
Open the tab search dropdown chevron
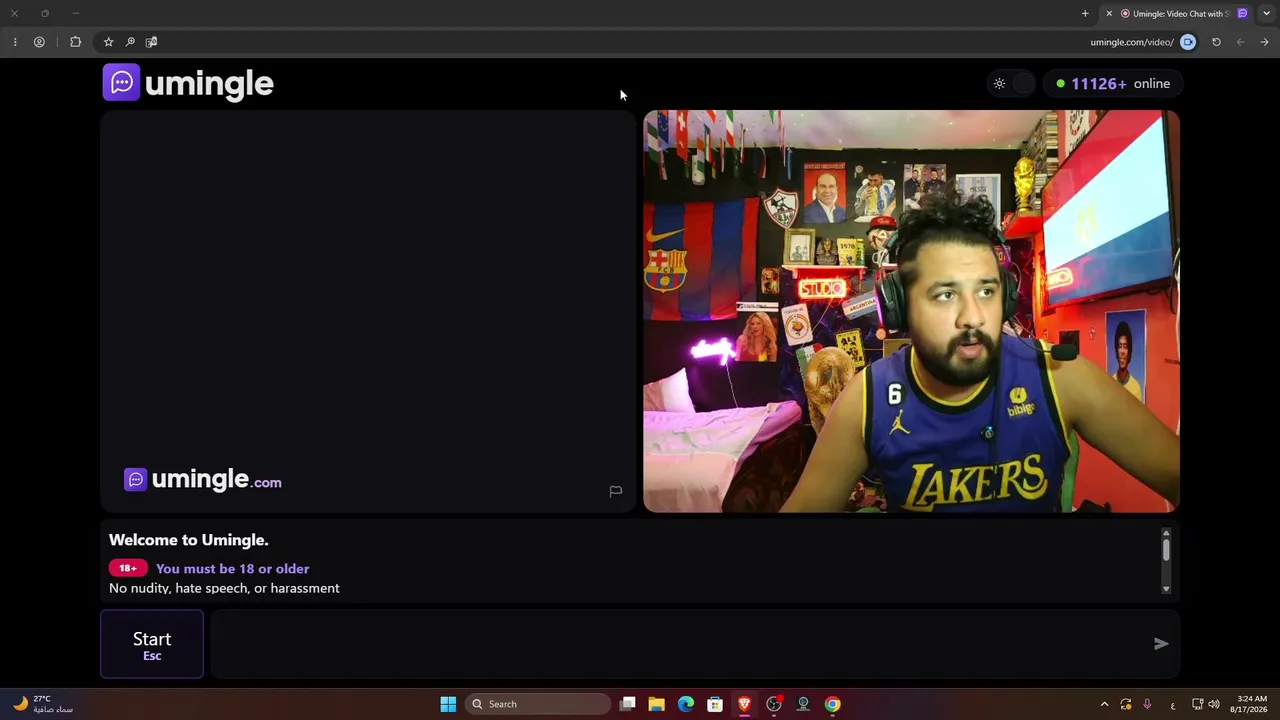pos(1266,14)
